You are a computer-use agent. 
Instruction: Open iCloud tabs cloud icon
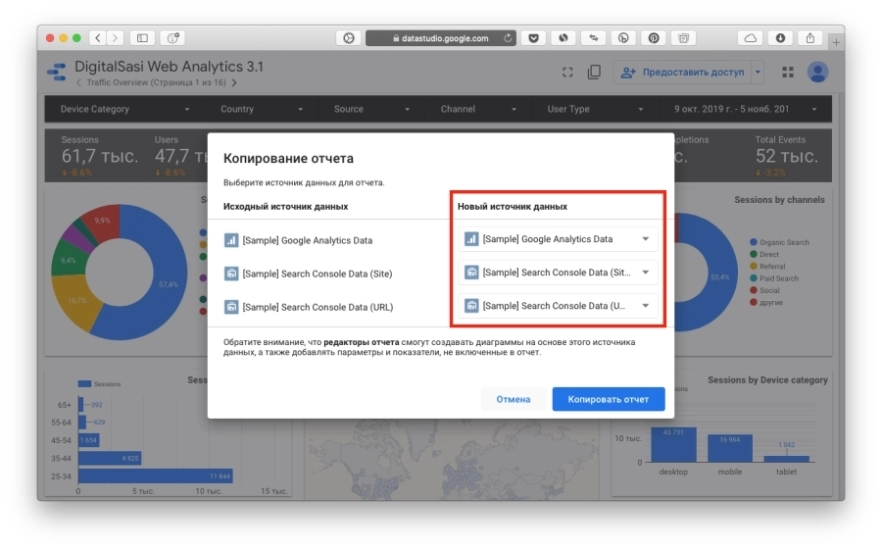[750, 38]
